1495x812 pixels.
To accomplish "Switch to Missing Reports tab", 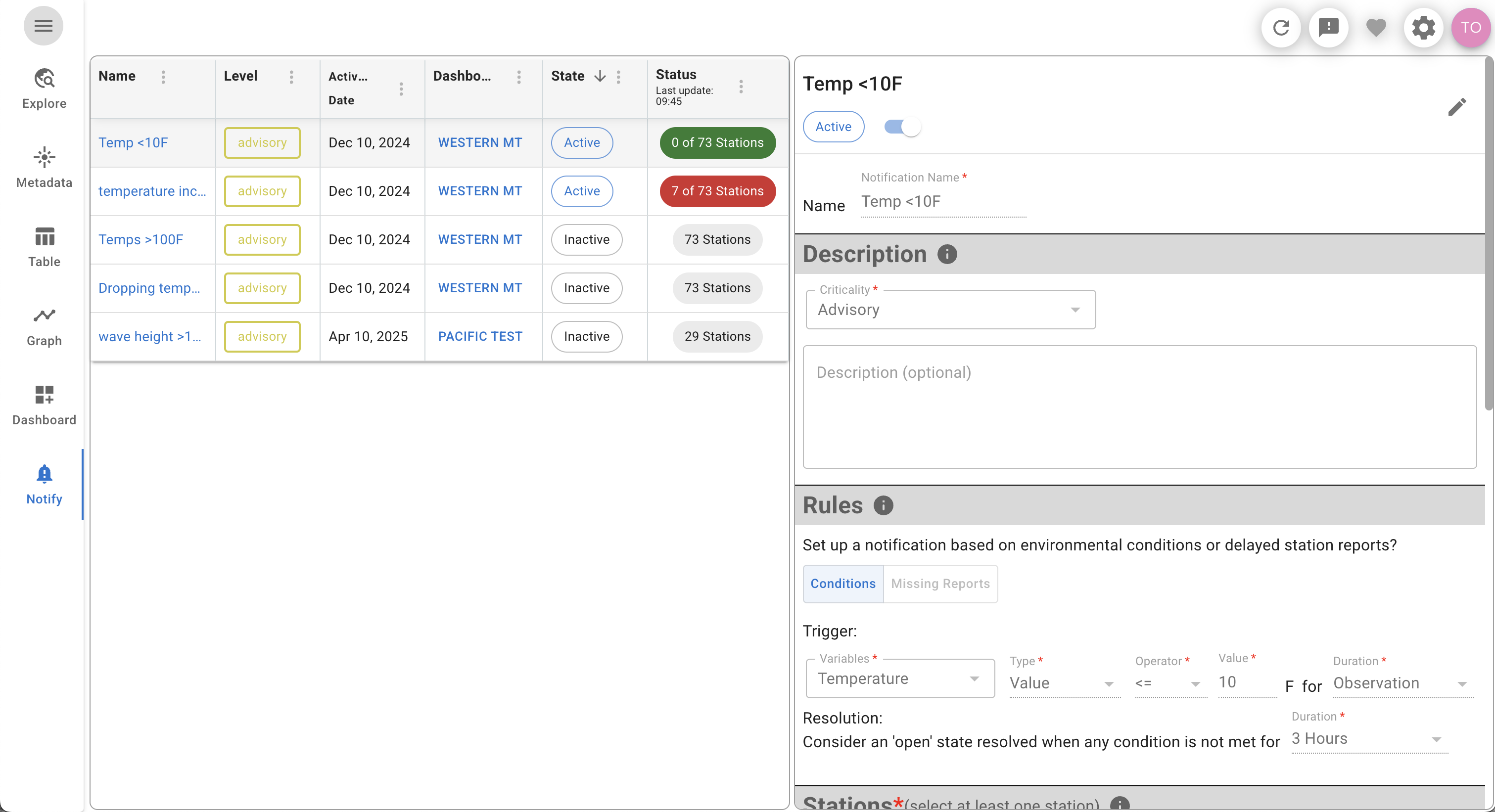I will (940, 584).
